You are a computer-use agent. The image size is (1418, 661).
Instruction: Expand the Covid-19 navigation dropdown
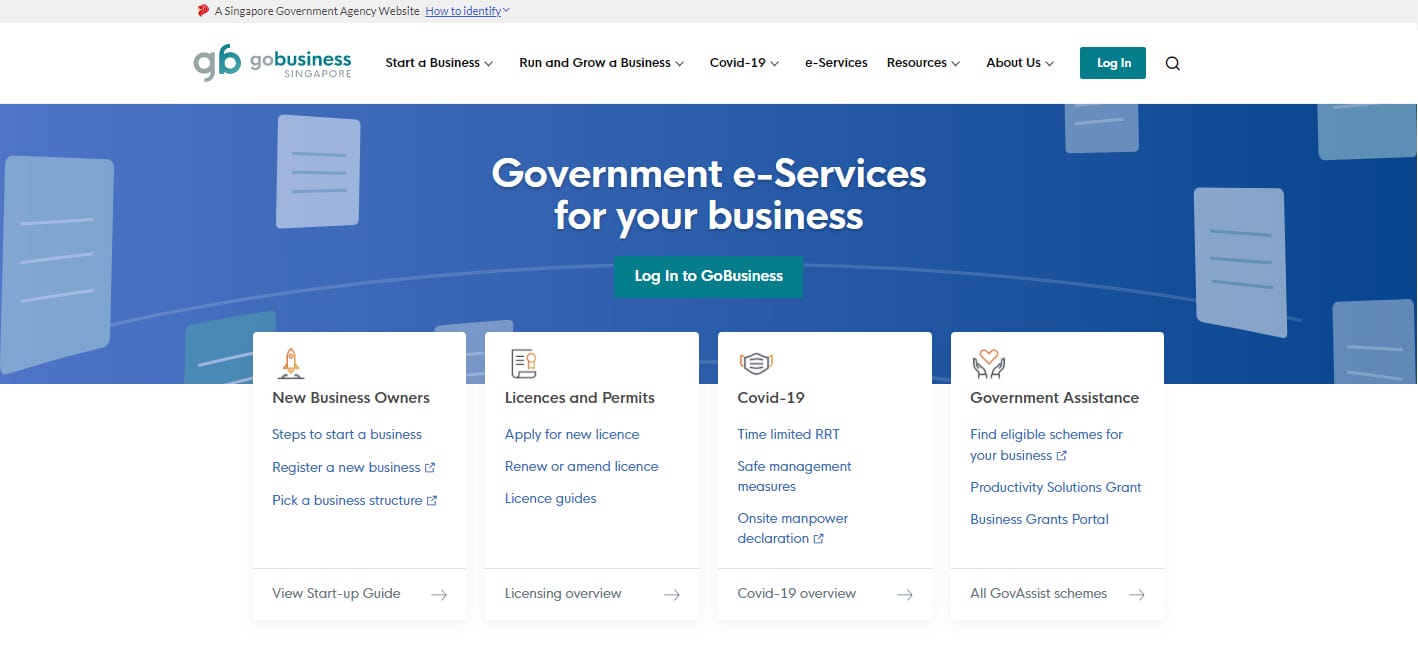click(744, 63)
